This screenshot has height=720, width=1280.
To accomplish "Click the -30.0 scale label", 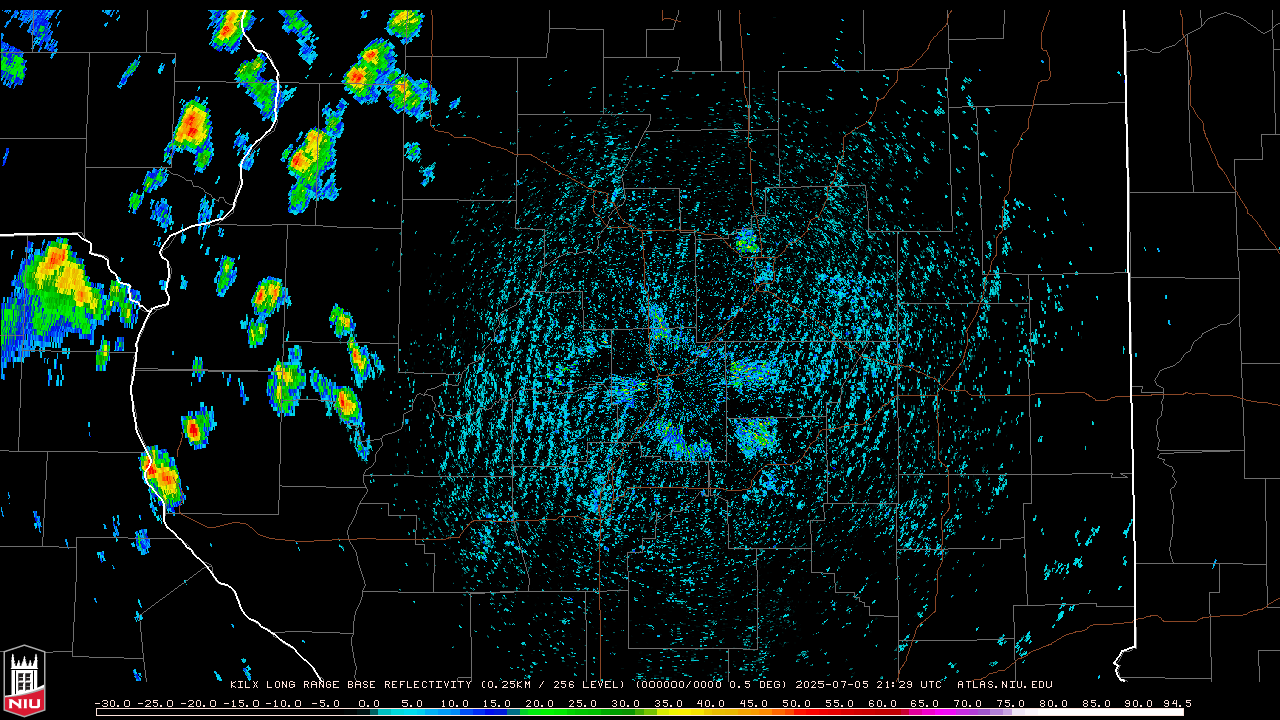I will coord(112,703).
